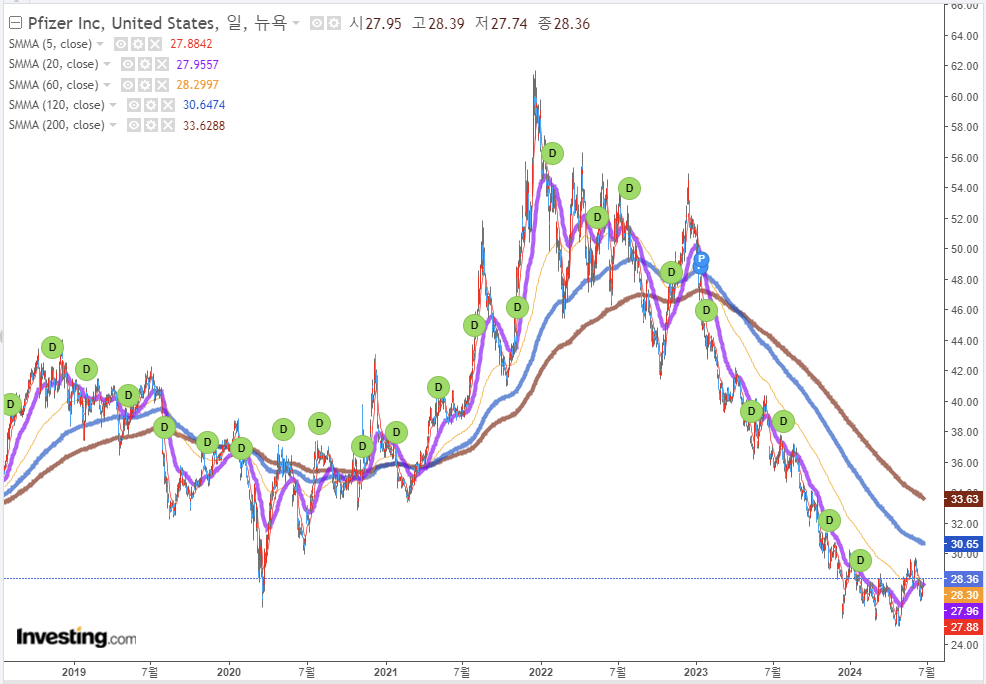Collapse the legend with the minus box icon

(x=16, y=24)
